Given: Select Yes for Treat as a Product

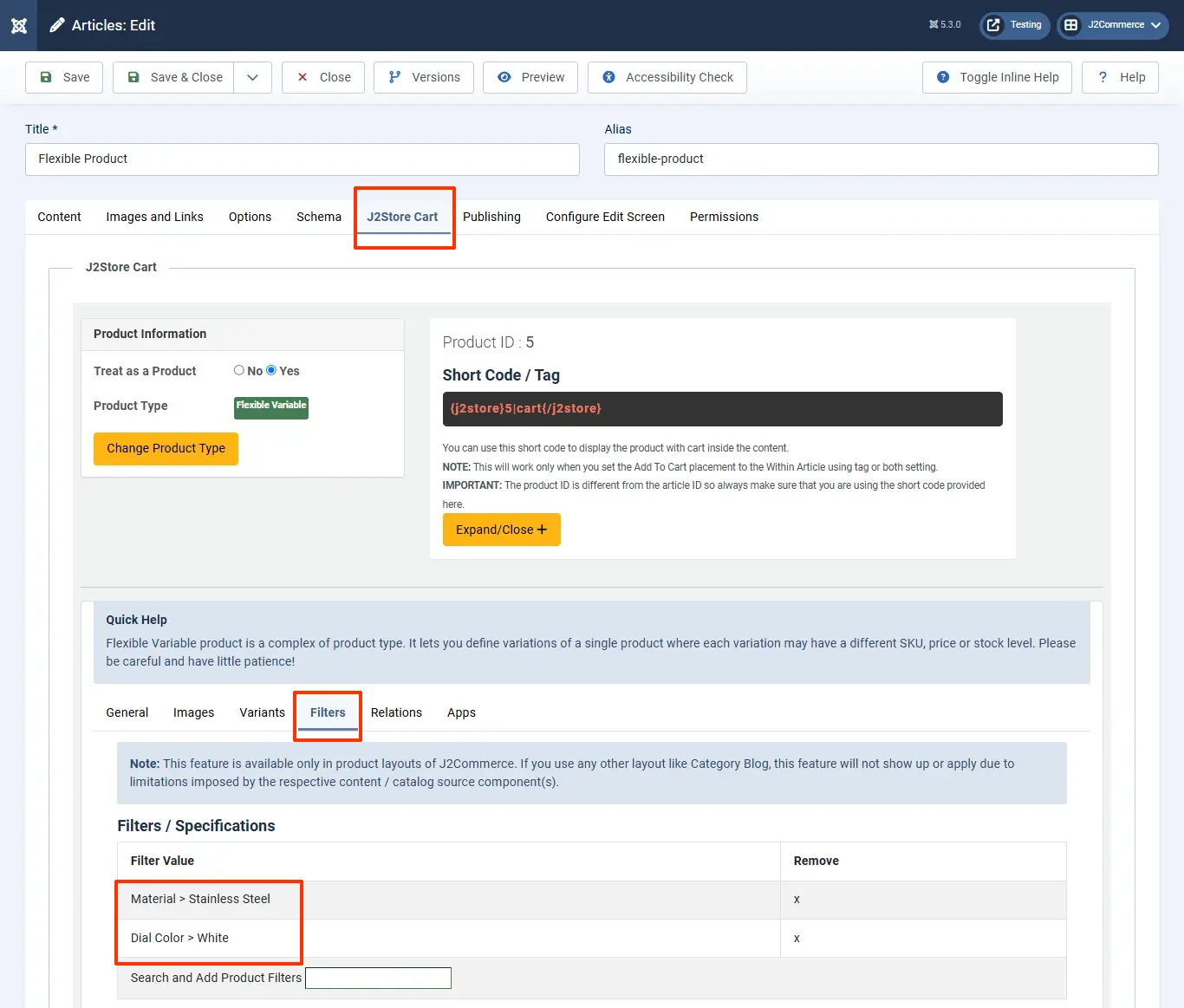Looking at the screenshot, I should click(271, 370).
